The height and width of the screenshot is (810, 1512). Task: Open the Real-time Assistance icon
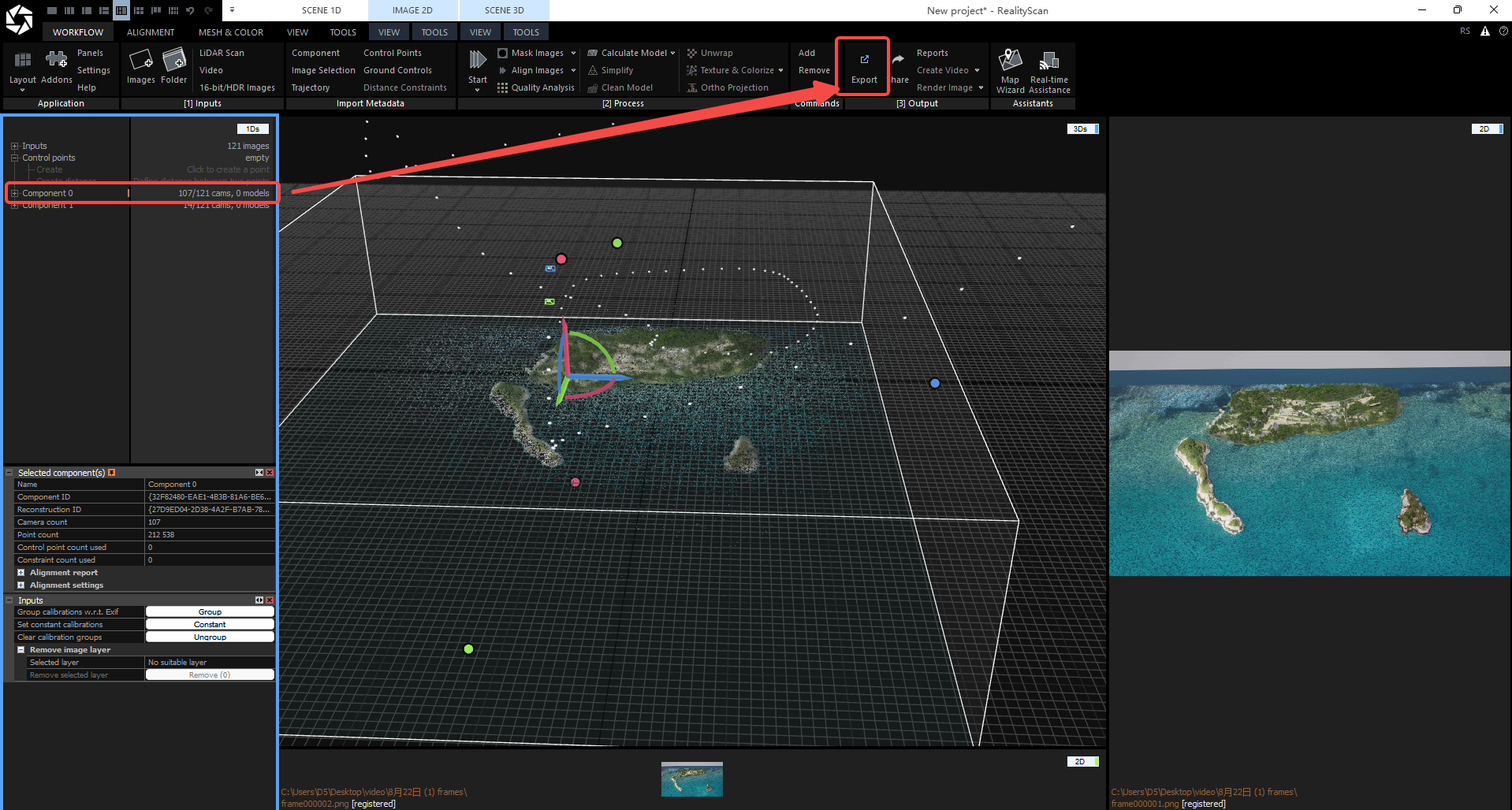(1049, 61)
